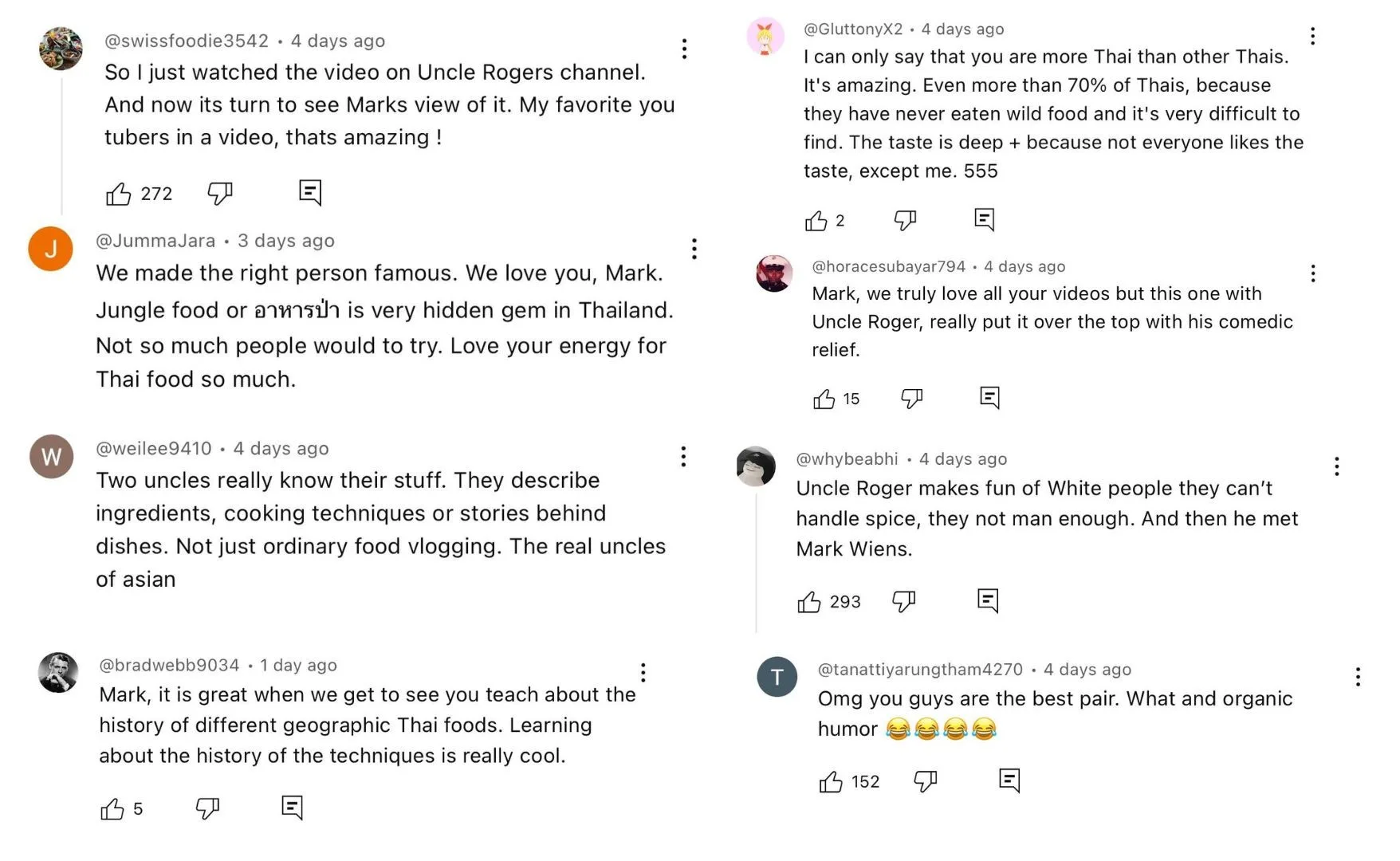Screen dimensions: 1400x861
Task: Open the three-dot menu for bradwebb9034
Action: [x=643, y=672]
